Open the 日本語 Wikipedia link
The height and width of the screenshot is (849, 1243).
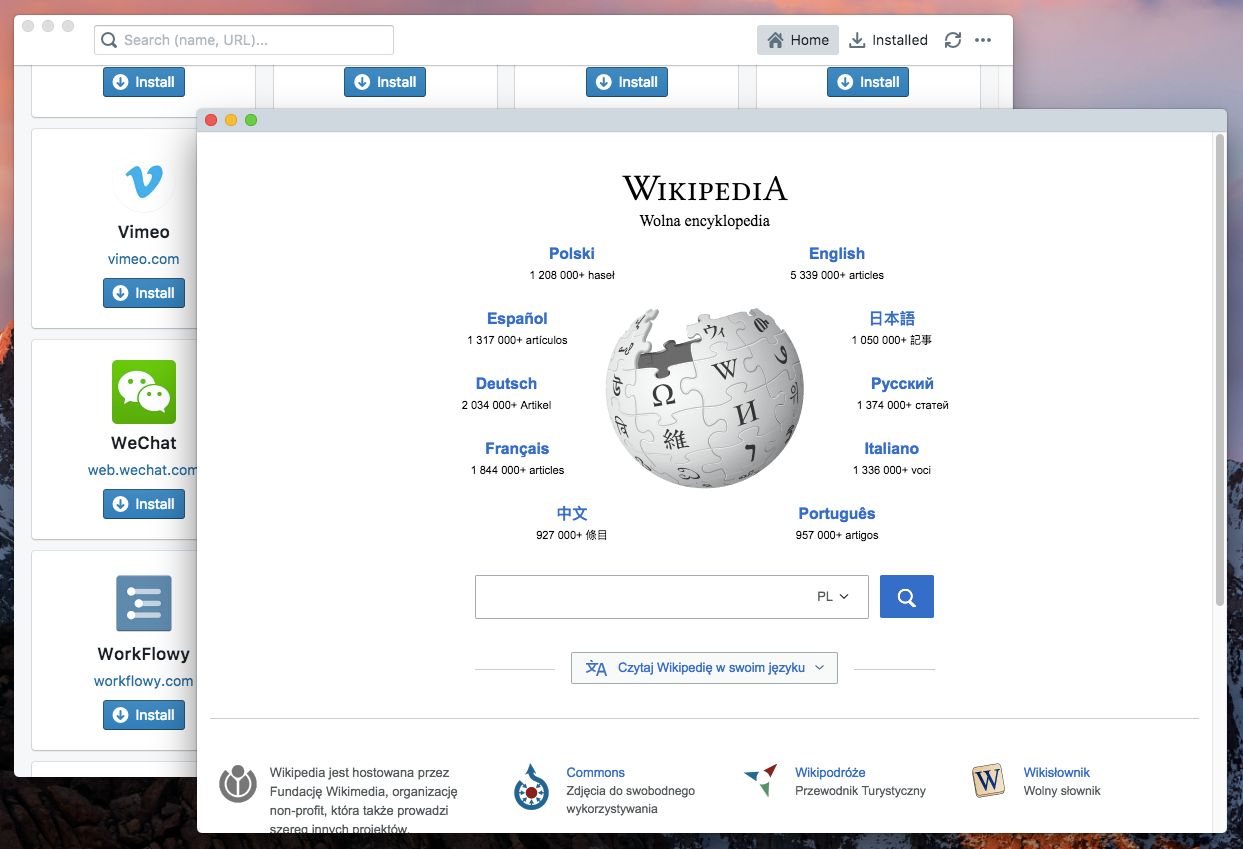[892, 319]
